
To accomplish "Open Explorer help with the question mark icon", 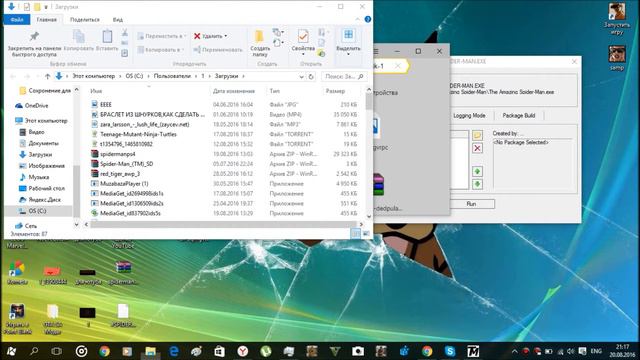I will pyautogui.click(x=368, y=19).
